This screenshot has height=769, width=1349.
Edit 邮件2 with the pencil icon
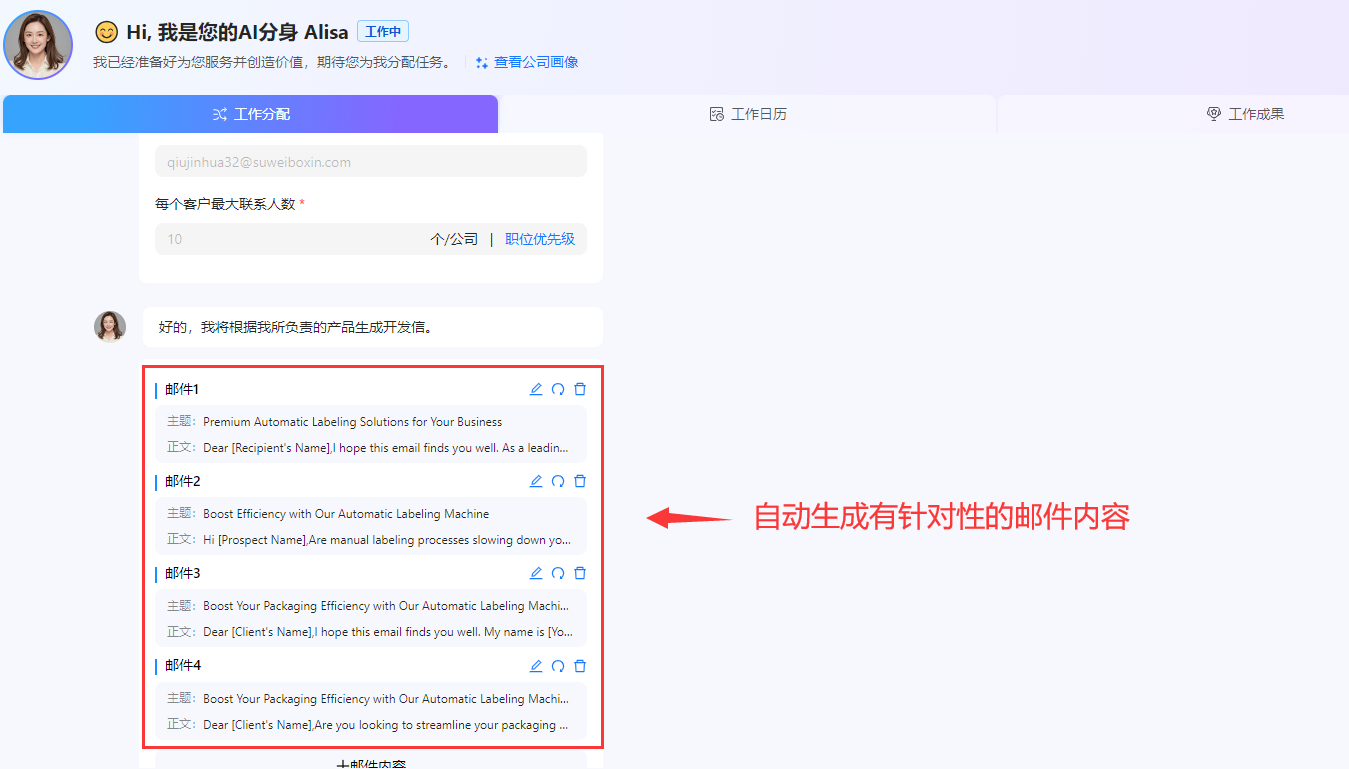(x=536, y=481)
